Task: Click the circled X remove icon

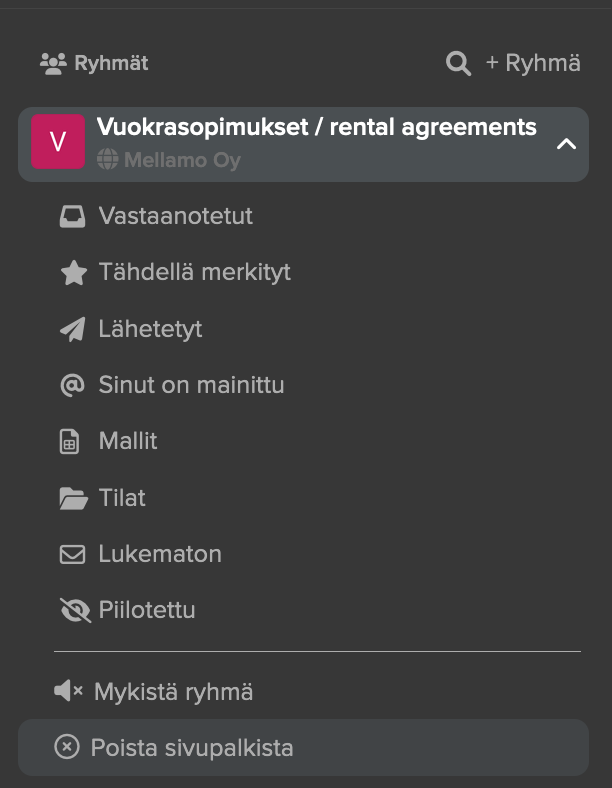Action: point(67,746)
